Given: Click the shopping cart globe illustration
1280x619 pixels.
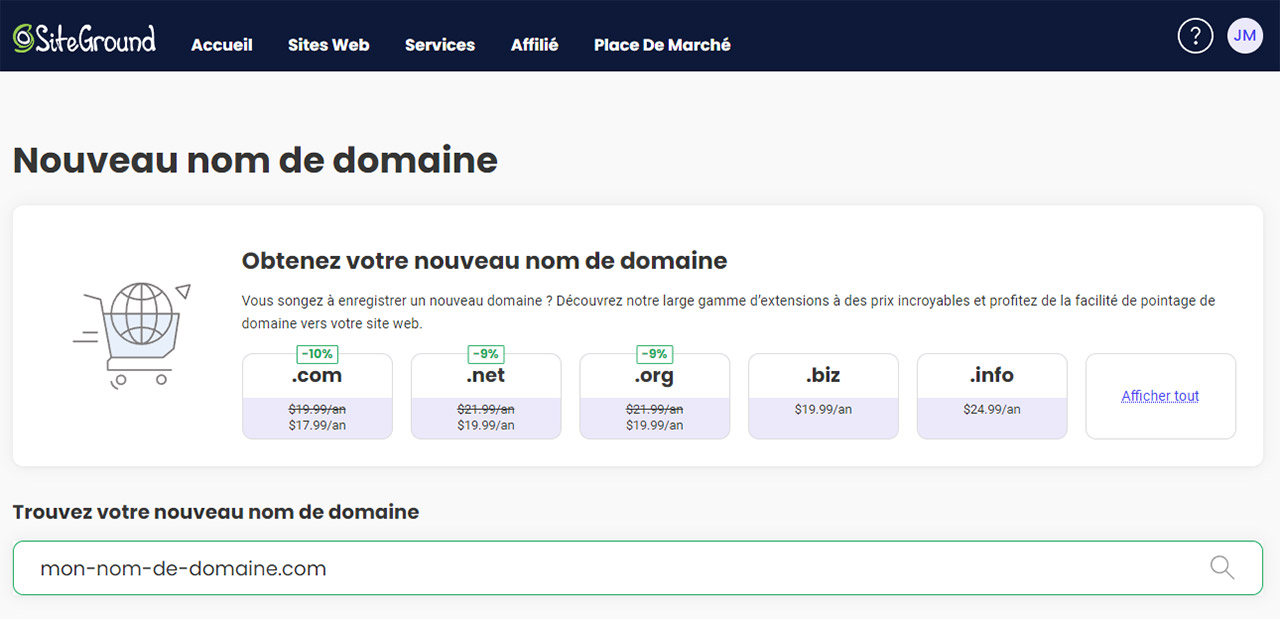Looking at the screenshot, I should 132,334.
